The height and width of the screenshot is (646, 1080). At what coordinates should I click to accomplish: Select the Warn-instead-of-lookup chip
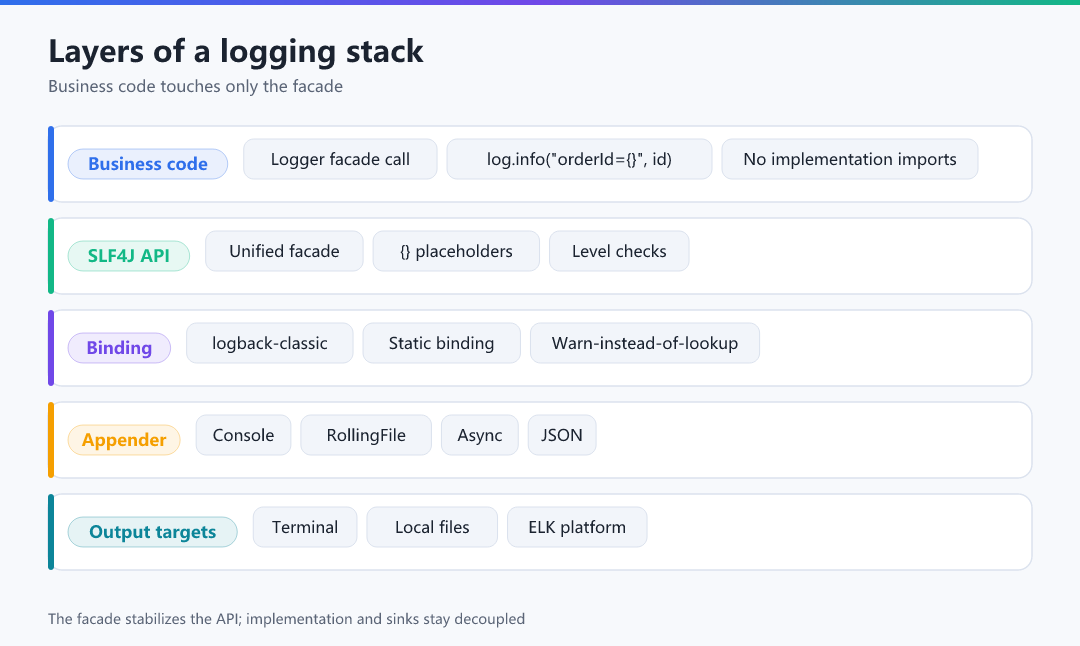[645, 343]
